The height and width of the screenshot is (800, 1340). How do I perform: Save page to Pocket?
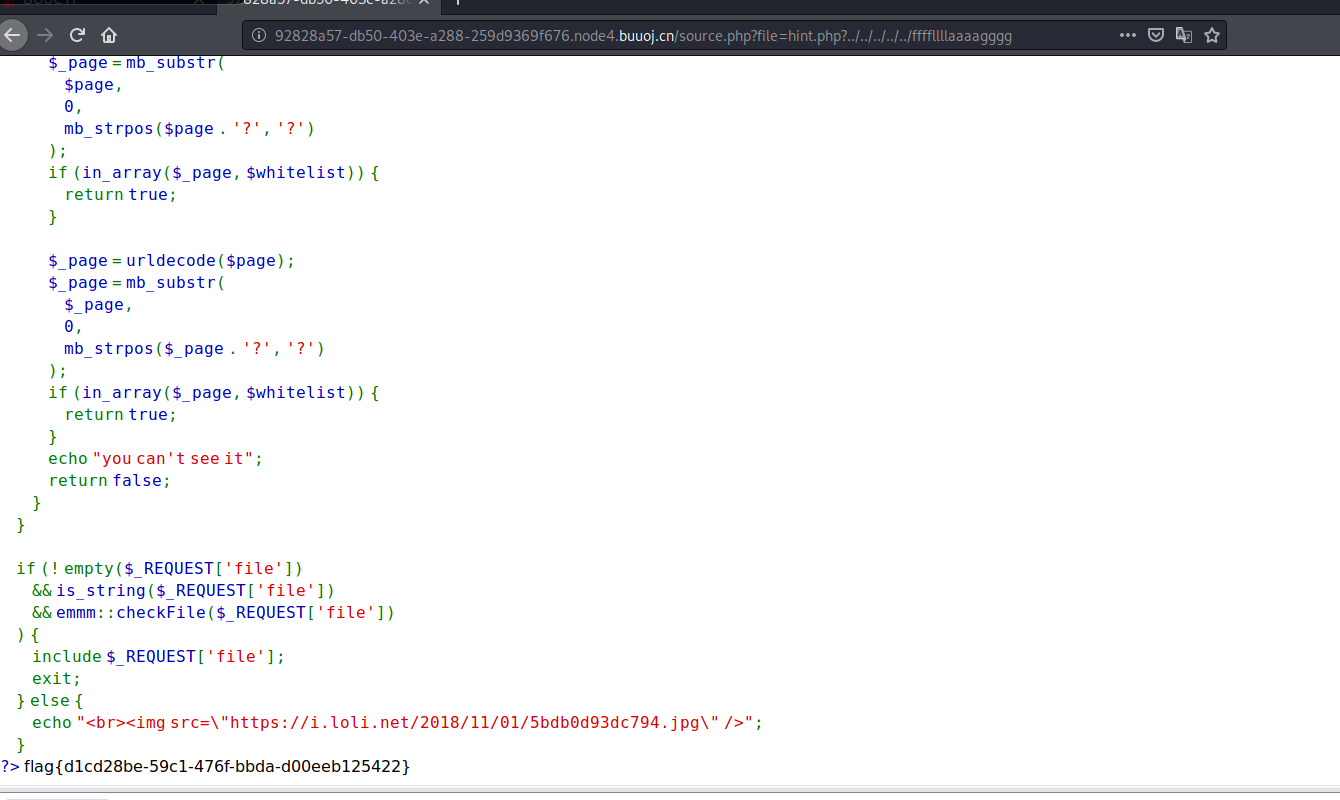pyautogui.click(x=1156, y=35)
